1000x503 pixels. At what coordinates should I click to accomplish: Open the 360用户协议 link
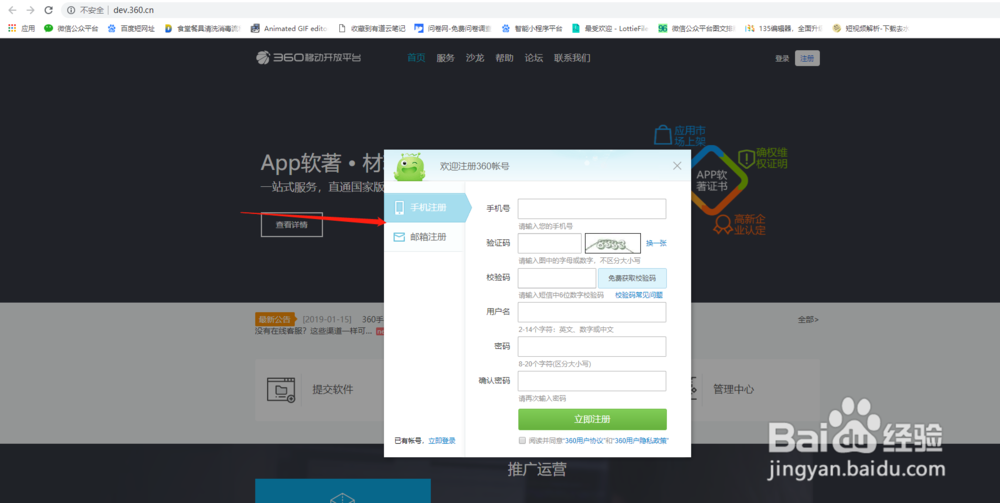582,441
